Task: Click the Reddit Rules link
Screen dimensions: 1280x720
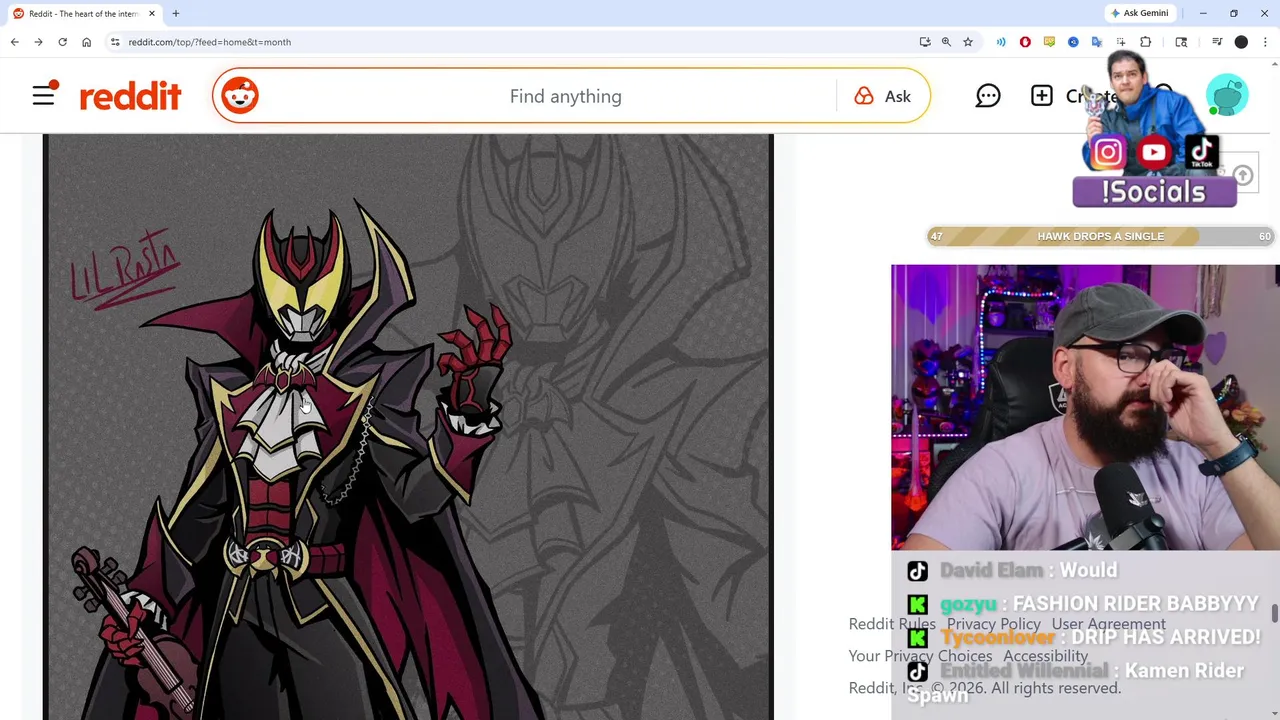Action: [892, 624]
